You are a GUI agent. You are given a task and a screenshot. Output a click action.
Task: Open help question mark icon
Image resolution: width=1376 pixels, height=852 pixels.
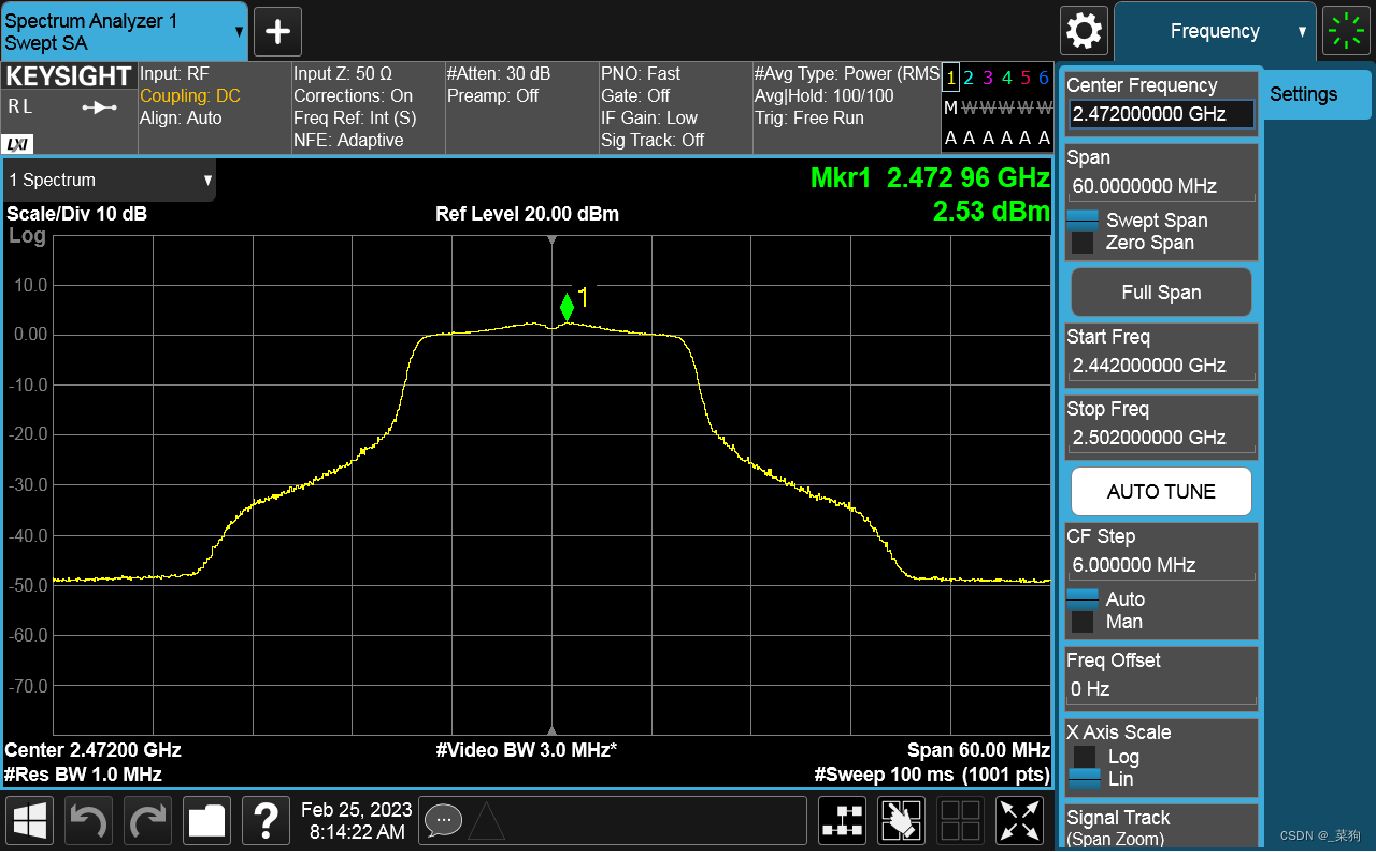(266, 821)
